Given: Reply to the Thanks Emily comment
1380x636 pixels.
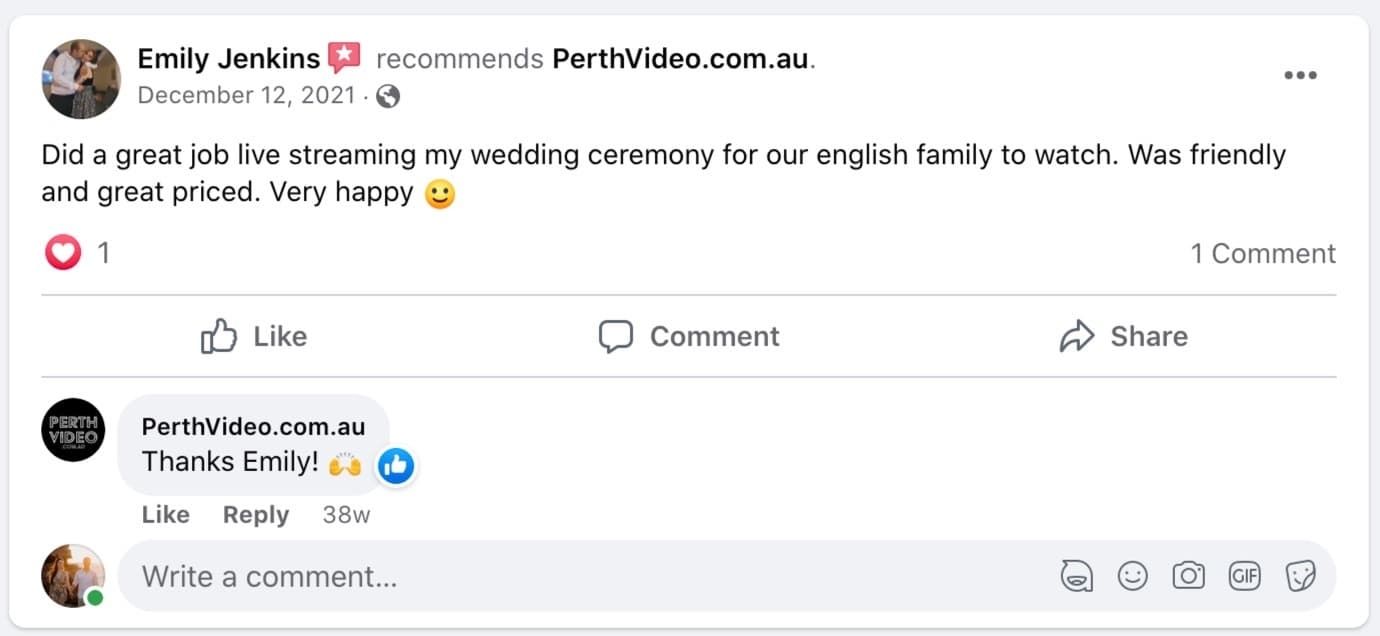Looking at the screenshot, I should [x=255, y=515].
